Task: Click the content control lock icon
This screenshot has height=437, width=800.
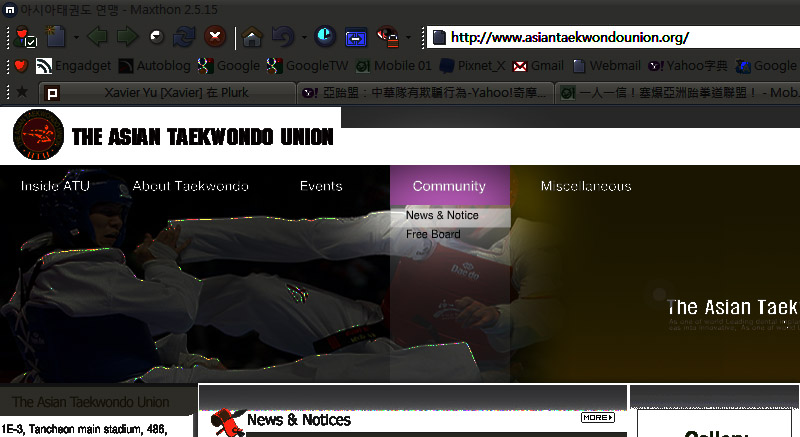Action: pyautogui.click(x=388, y=37)
